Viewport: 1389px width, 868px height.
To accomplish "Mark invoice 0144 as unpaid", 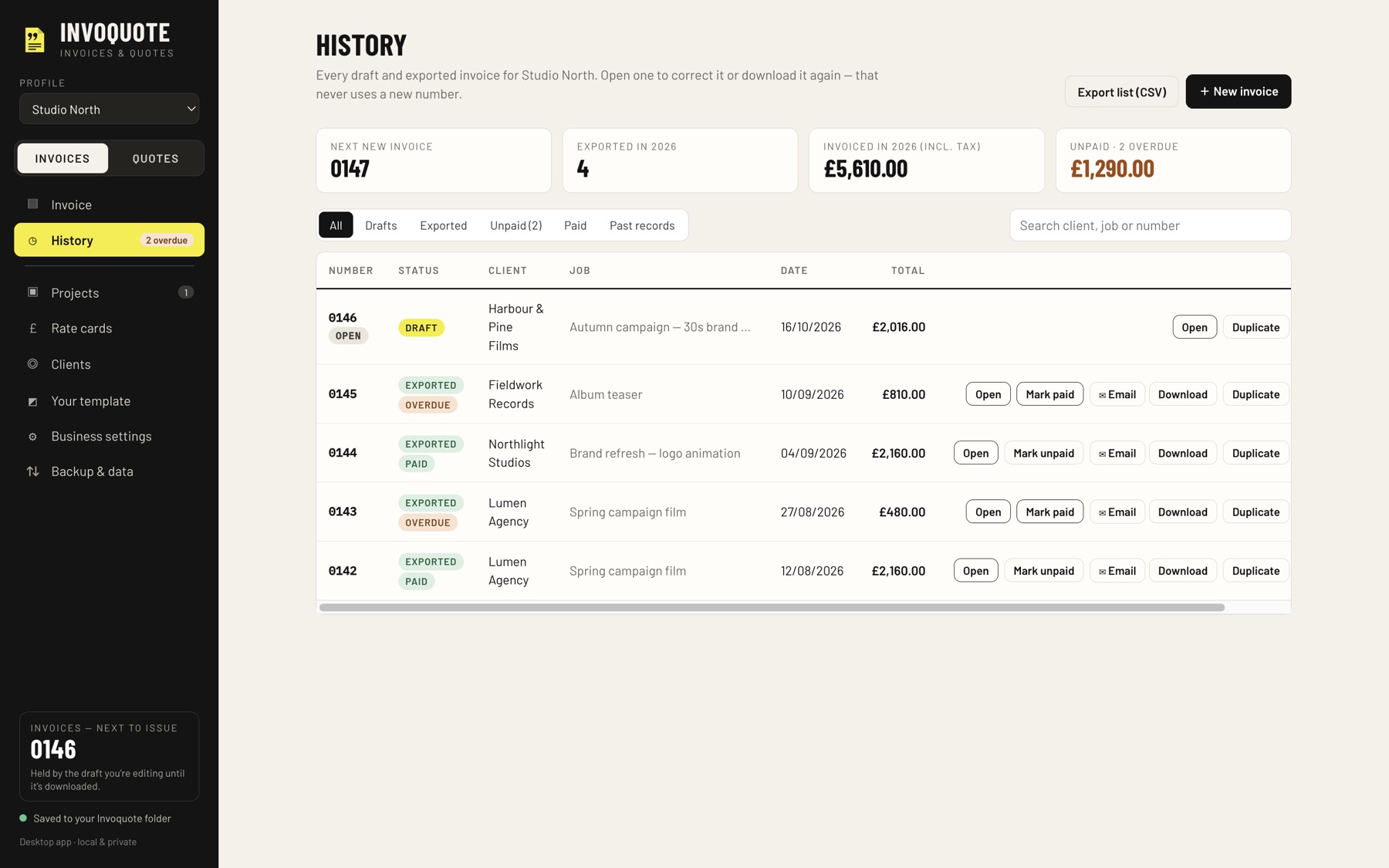I will [1044, 453].
